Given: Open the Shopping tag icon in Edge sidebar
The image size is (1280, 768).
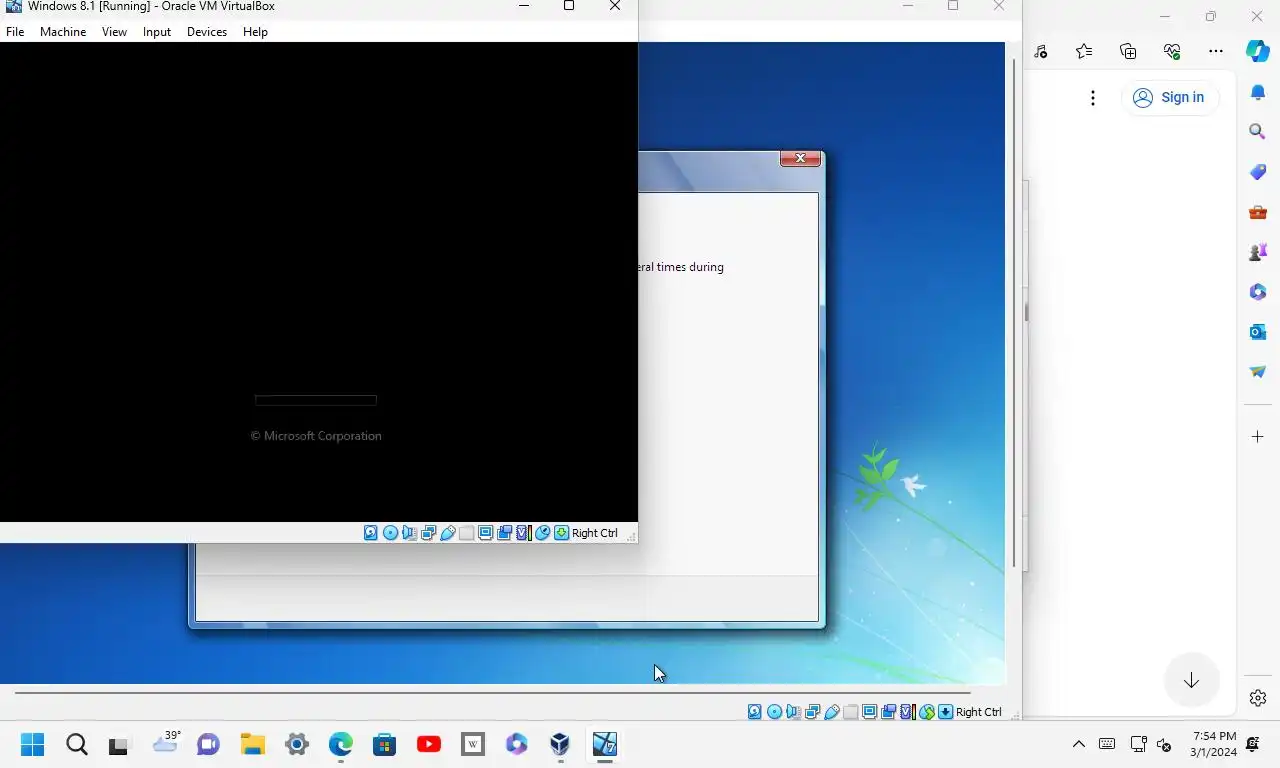Looking at the screenshot, I should tap(1258, 172).
